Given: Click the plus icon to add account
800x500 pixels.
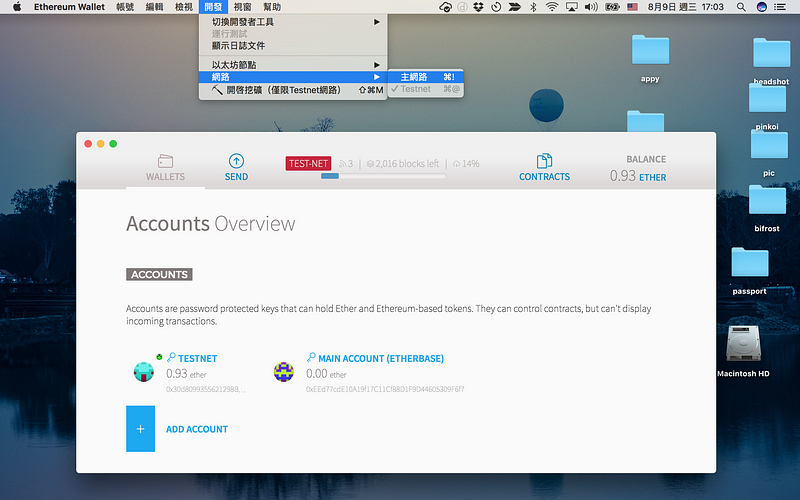Looking at the screenshot, I should click(x=140, y=429).
